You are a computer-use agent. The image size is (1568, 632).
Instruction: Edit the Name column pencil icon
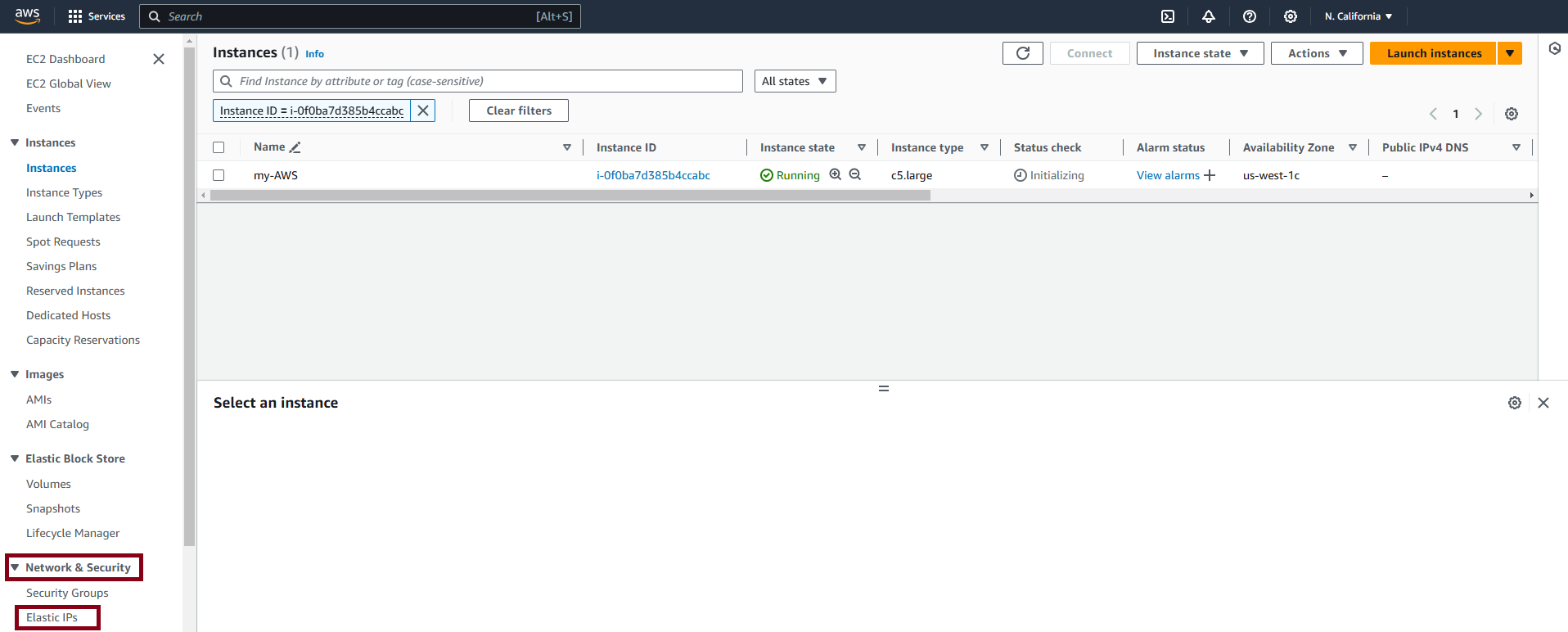[x=295, y=147]
